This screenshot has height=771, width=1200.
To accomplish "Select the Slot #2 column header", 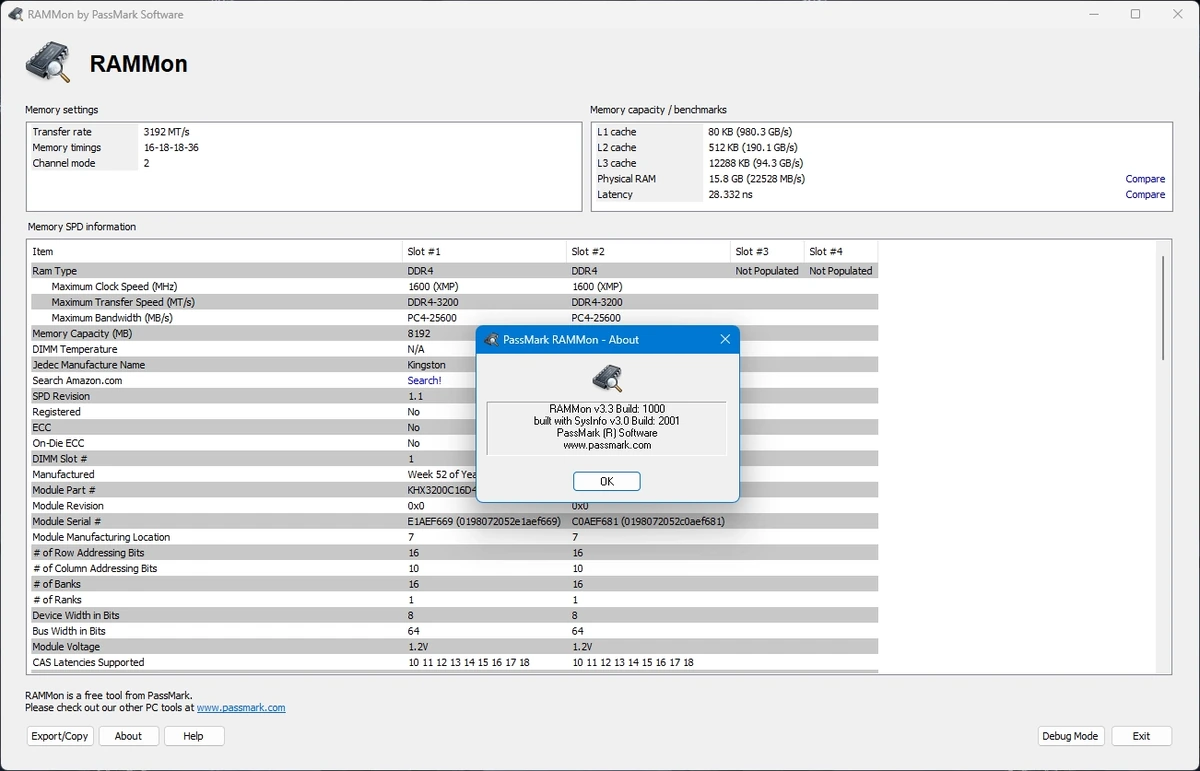I will click(x=648, y=252).
